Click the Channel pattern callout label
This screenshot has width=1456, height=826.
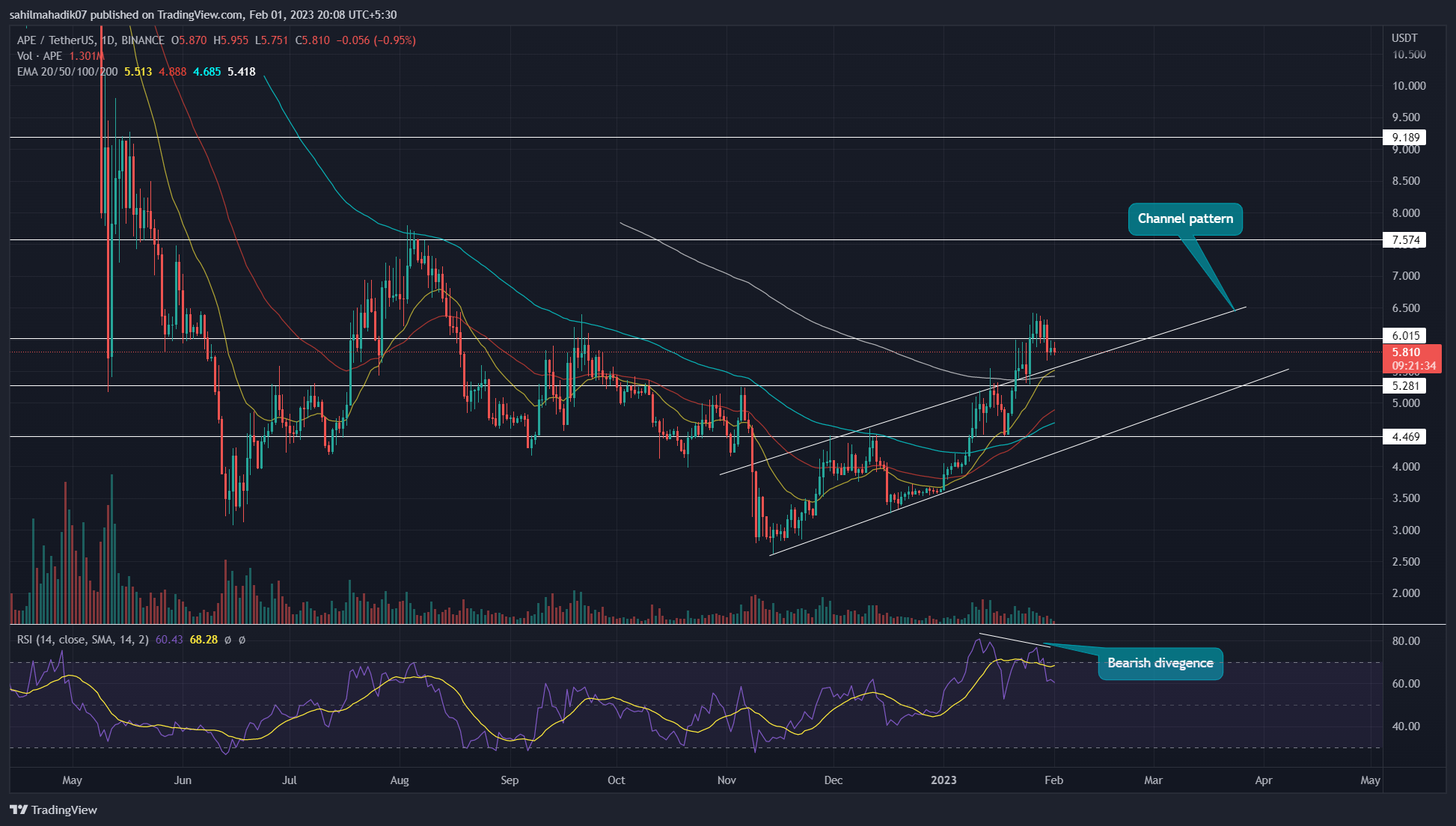[1184, 218]
